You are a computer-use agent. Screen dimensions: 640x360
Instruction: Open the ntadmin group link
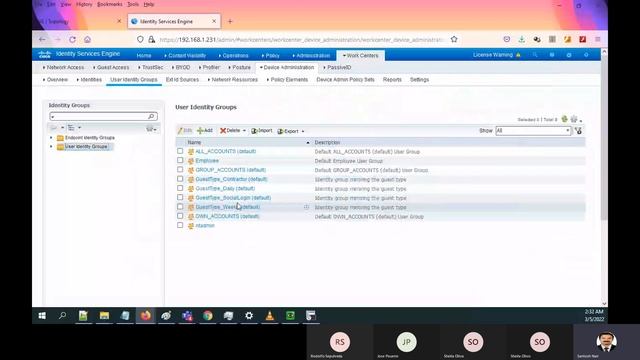(205, 225)
